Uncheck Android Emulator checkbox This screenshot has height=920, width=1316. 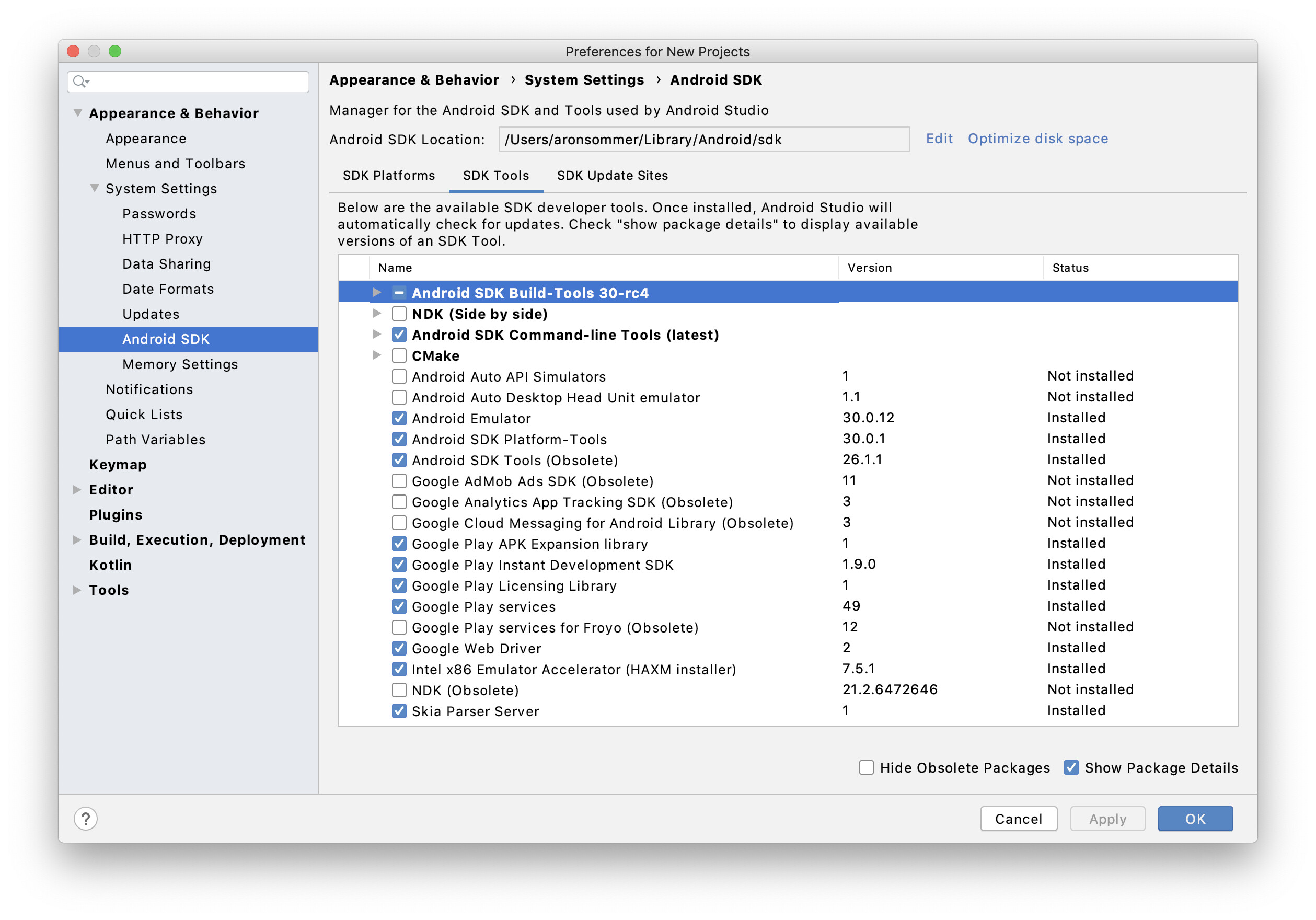(399, 418)
